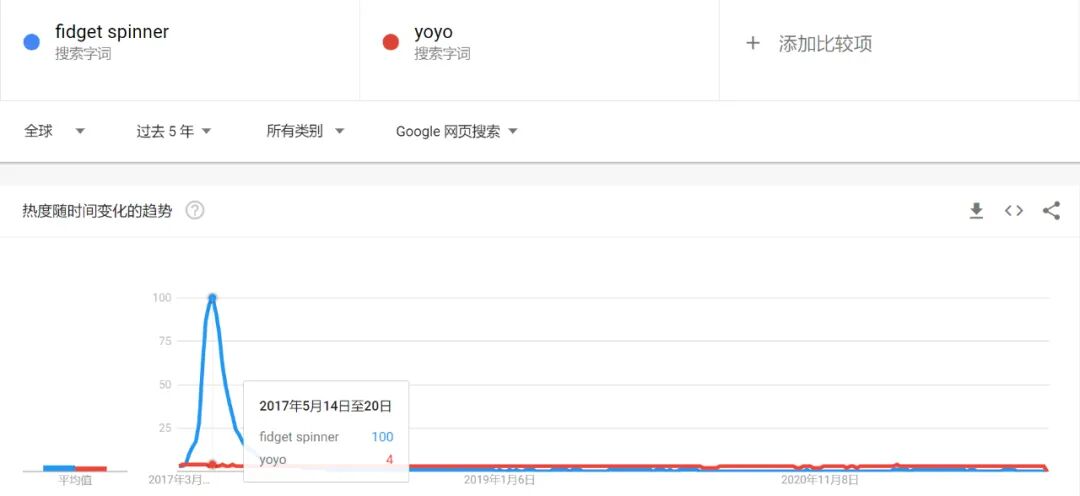This screenshot has width=1080, height=496.
Task: Click the 热度随时间变化的趋势 chart title
Action: coord(97,211)
